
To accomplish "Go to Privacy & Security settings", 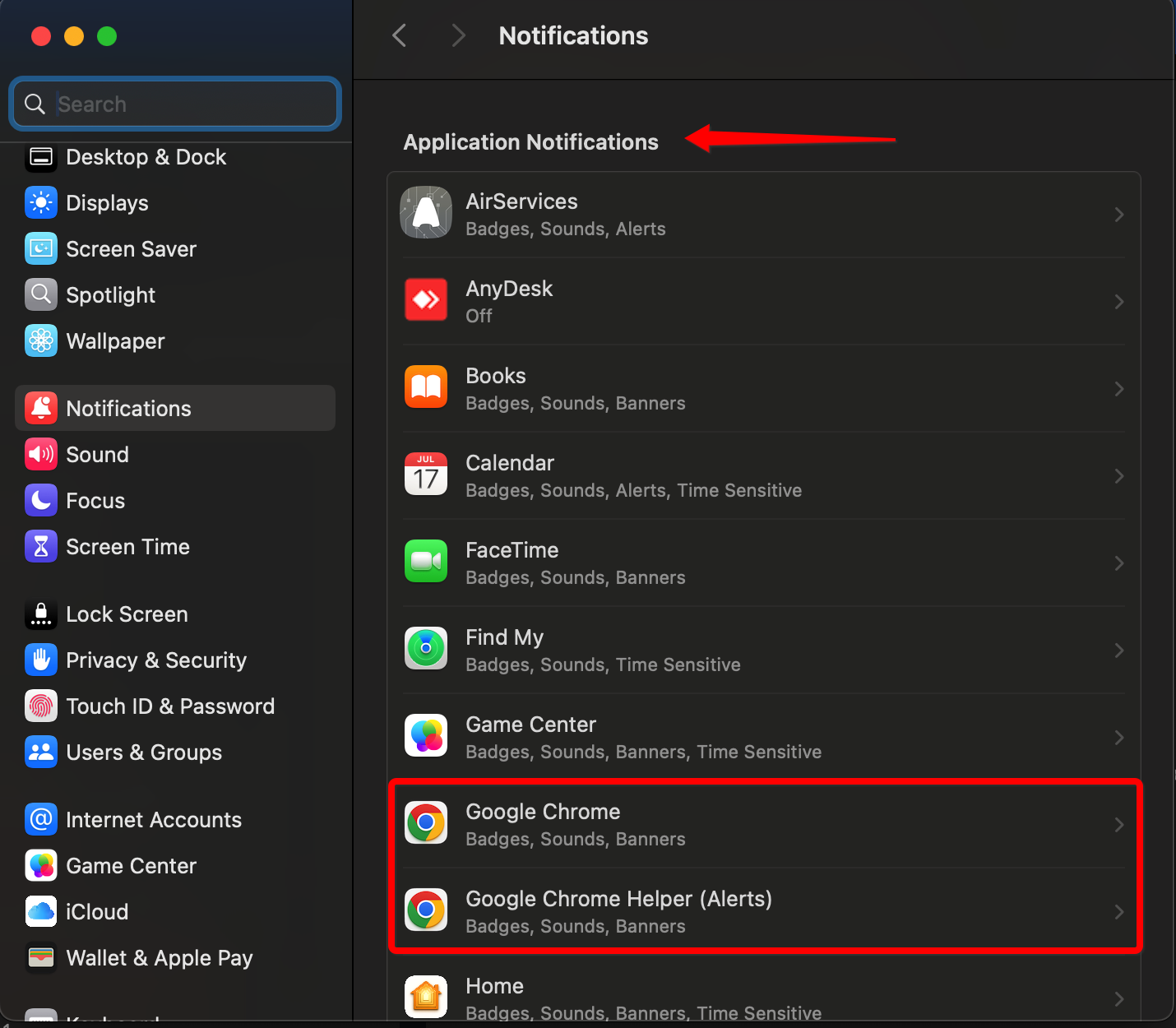I will pos(175,660).
